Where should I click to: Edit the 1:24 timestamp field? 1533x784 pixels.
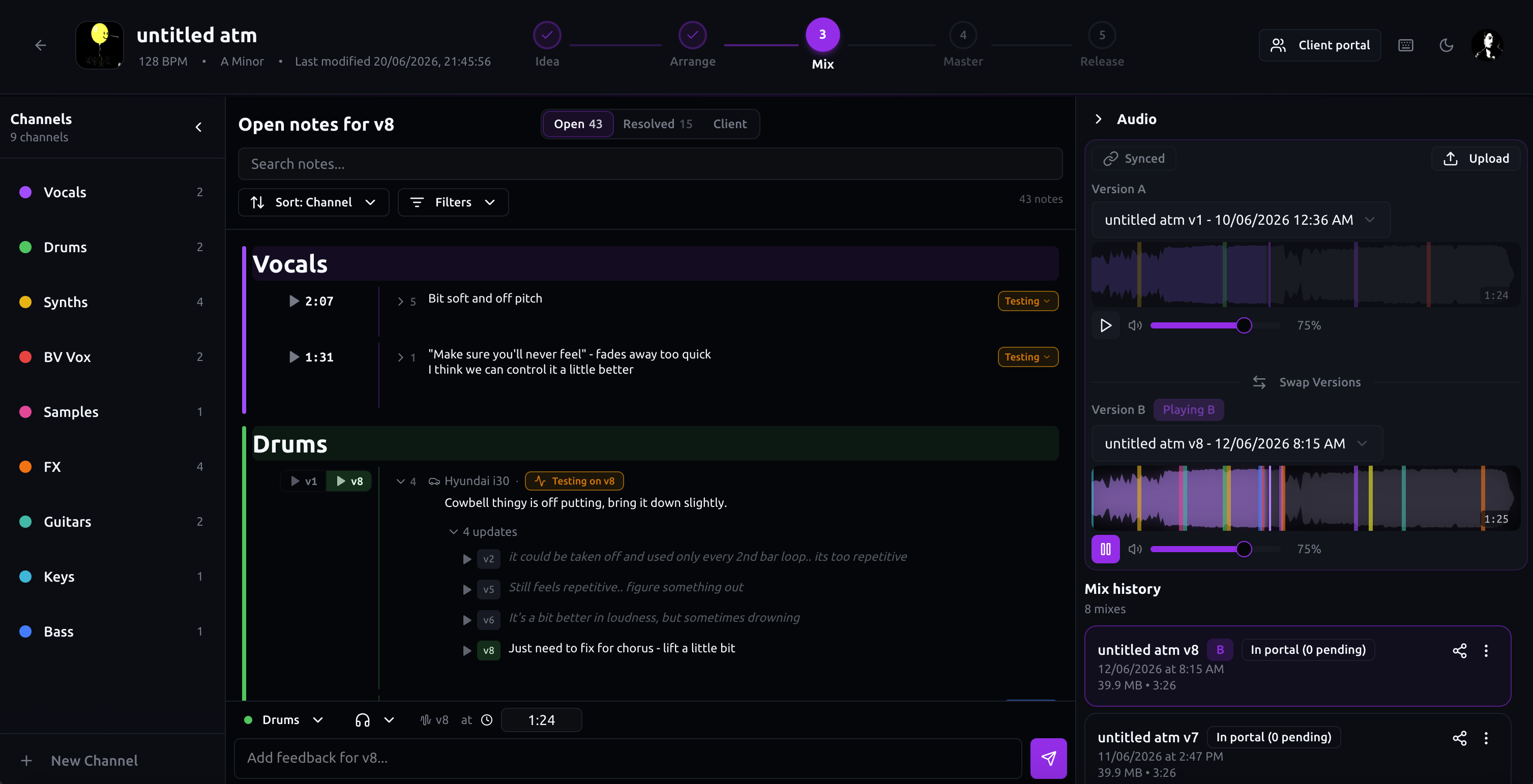click(541, 720)
